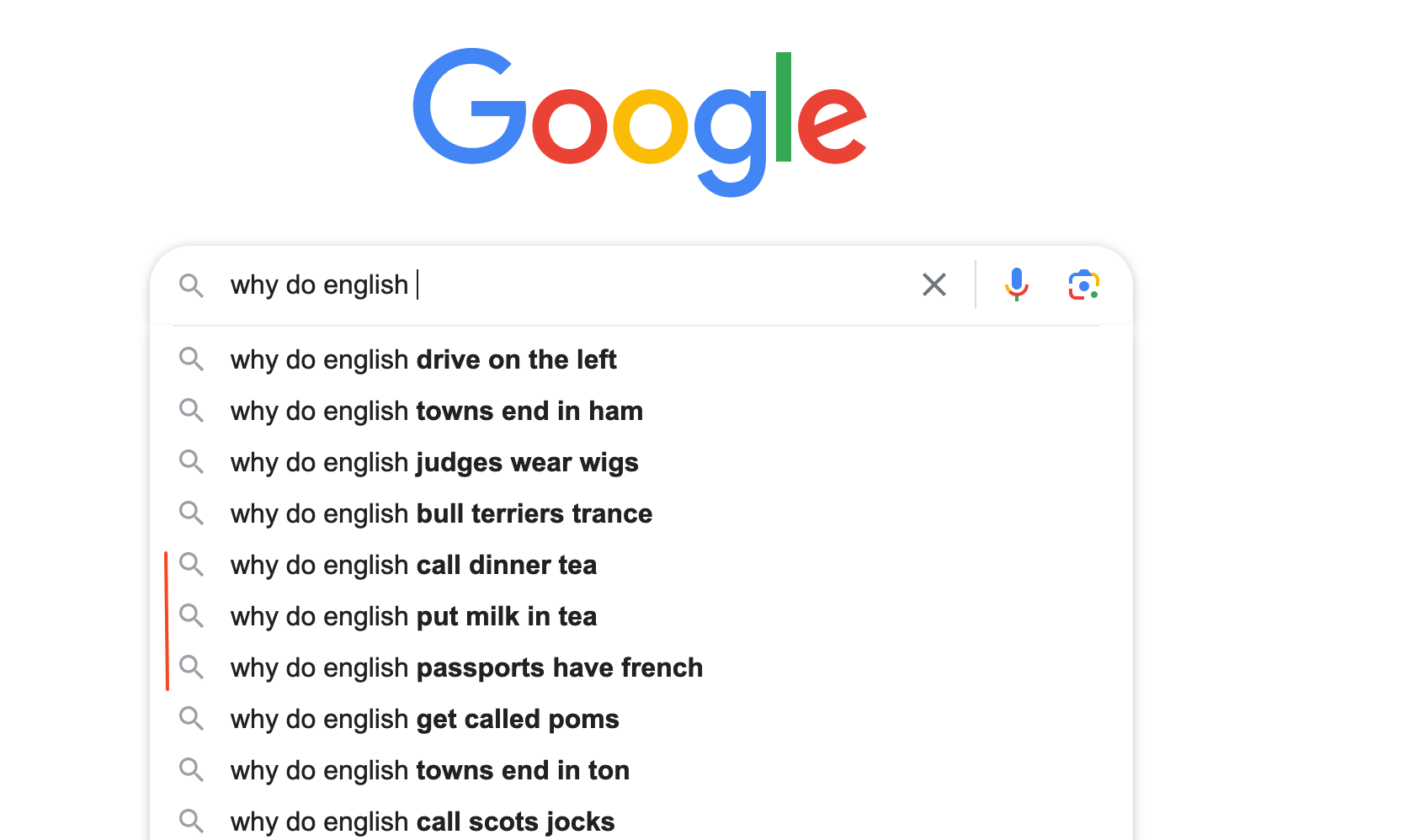Open Google Lens image search icon
The image size is (1404, 840).
click(1083, 284)
